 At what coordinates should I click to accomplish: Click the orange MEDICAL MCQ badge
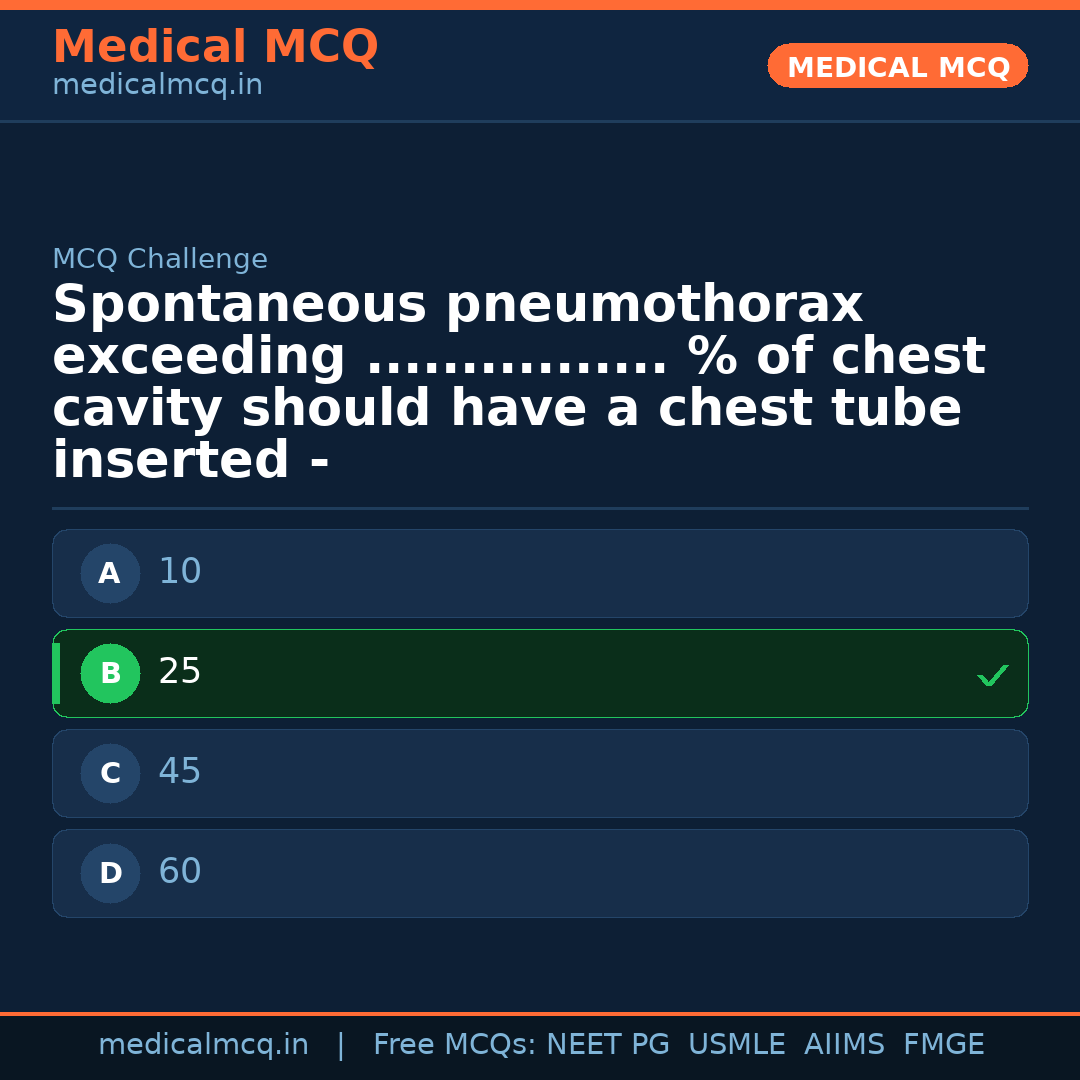(897, 66)
